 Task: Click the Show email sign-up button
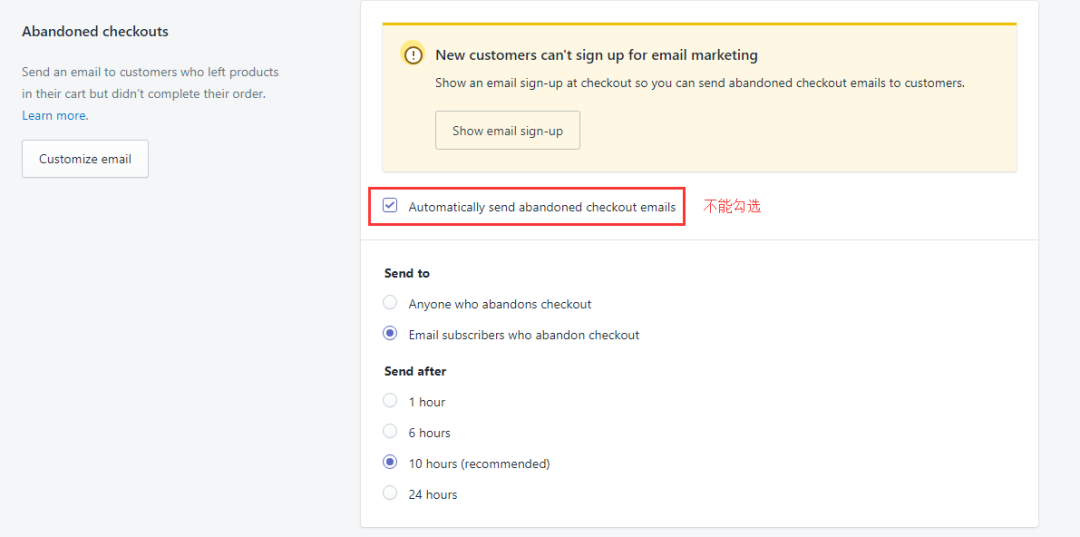tap(508, 130)
